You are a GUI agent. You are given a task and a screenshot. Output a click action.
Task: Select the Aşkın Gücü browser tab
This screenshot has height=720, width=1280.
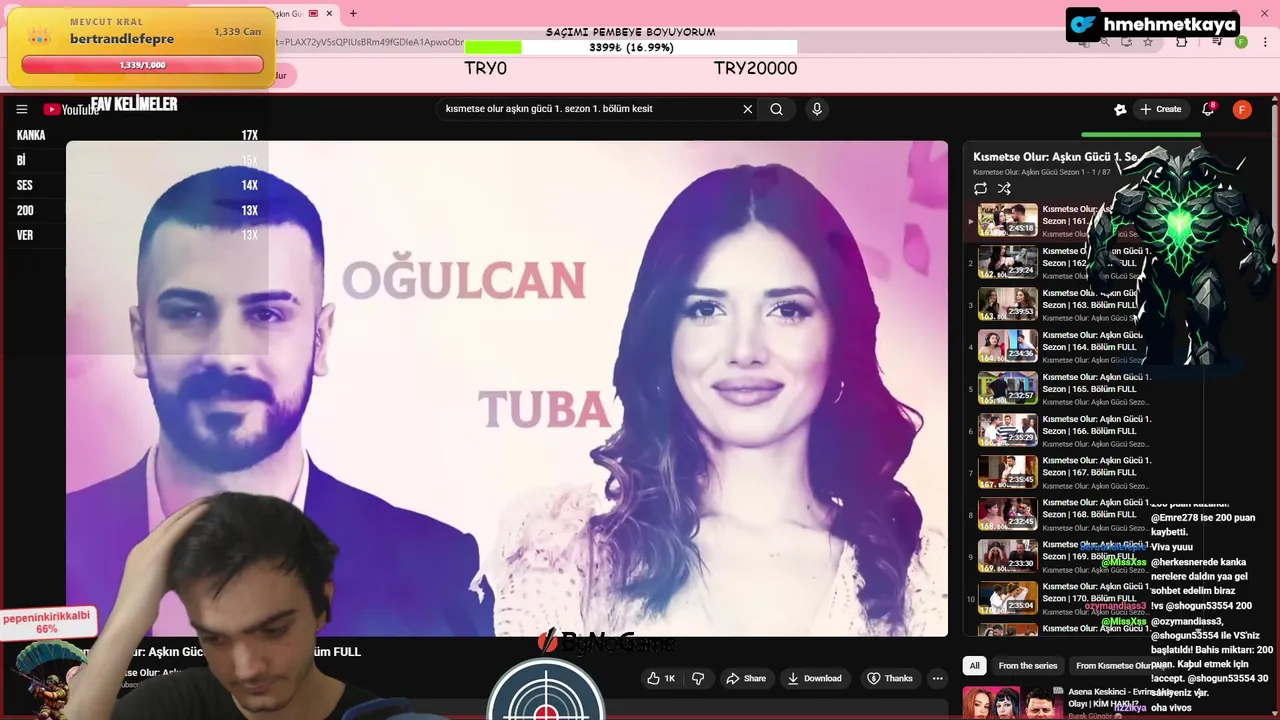pos(305,13)
